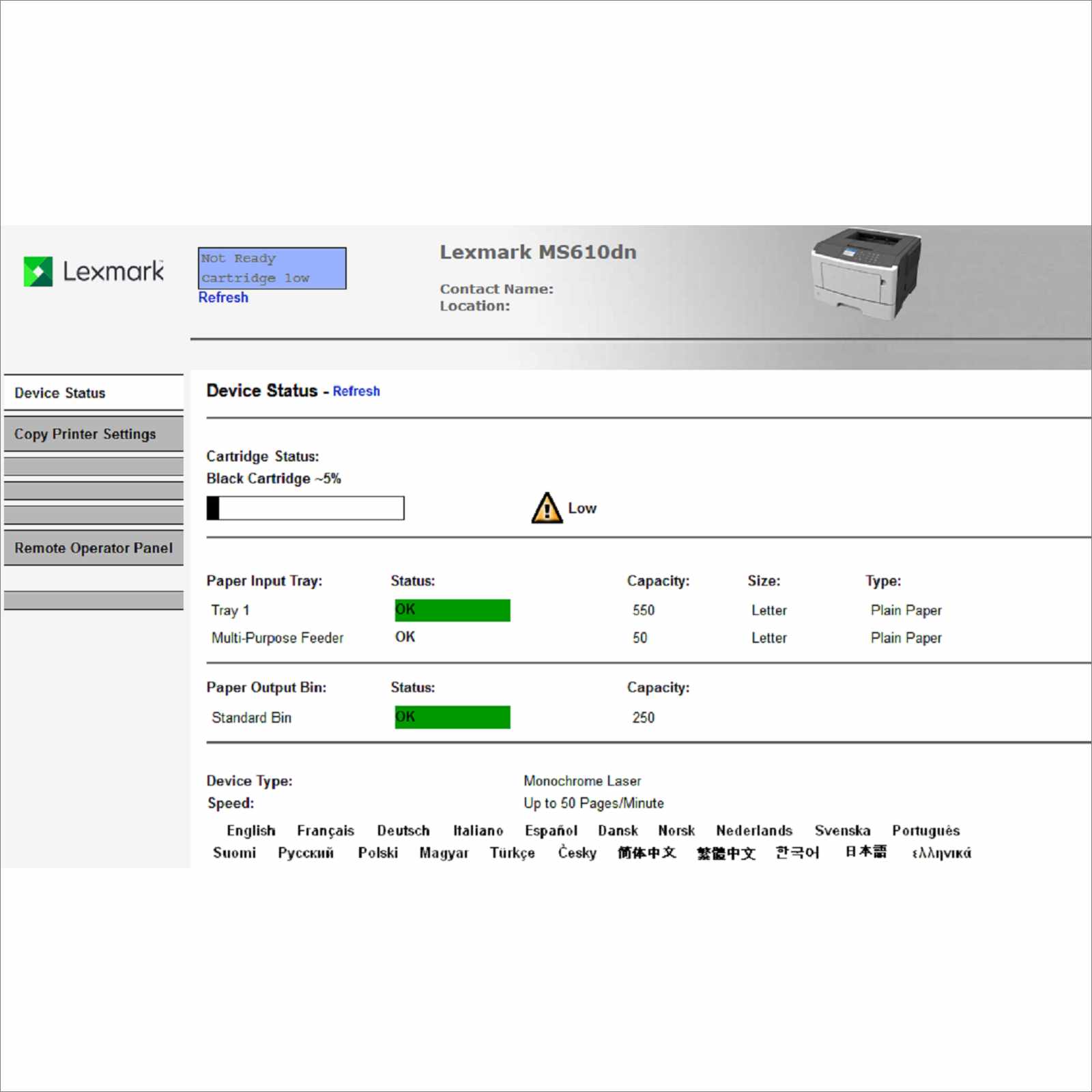
Task: Click the Contact Name label
Action: pos(496,289)
